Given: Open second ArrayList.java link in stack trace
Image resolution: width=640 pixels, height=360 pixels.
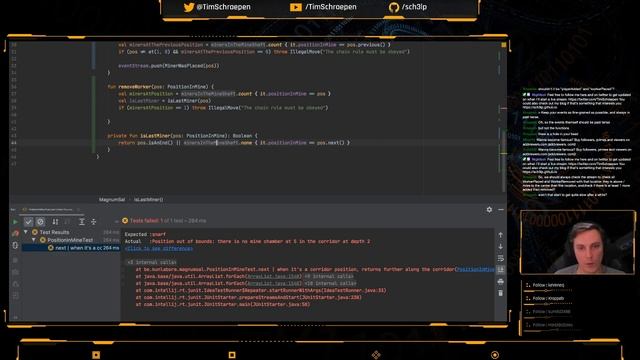Looking at the screenshot, I should 274,283.
